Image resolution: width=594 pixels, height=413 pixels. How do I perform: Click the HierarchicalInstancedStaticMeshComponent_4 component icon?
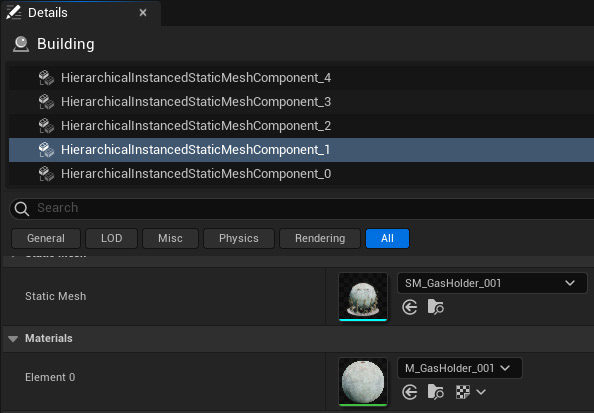point(46,78)
